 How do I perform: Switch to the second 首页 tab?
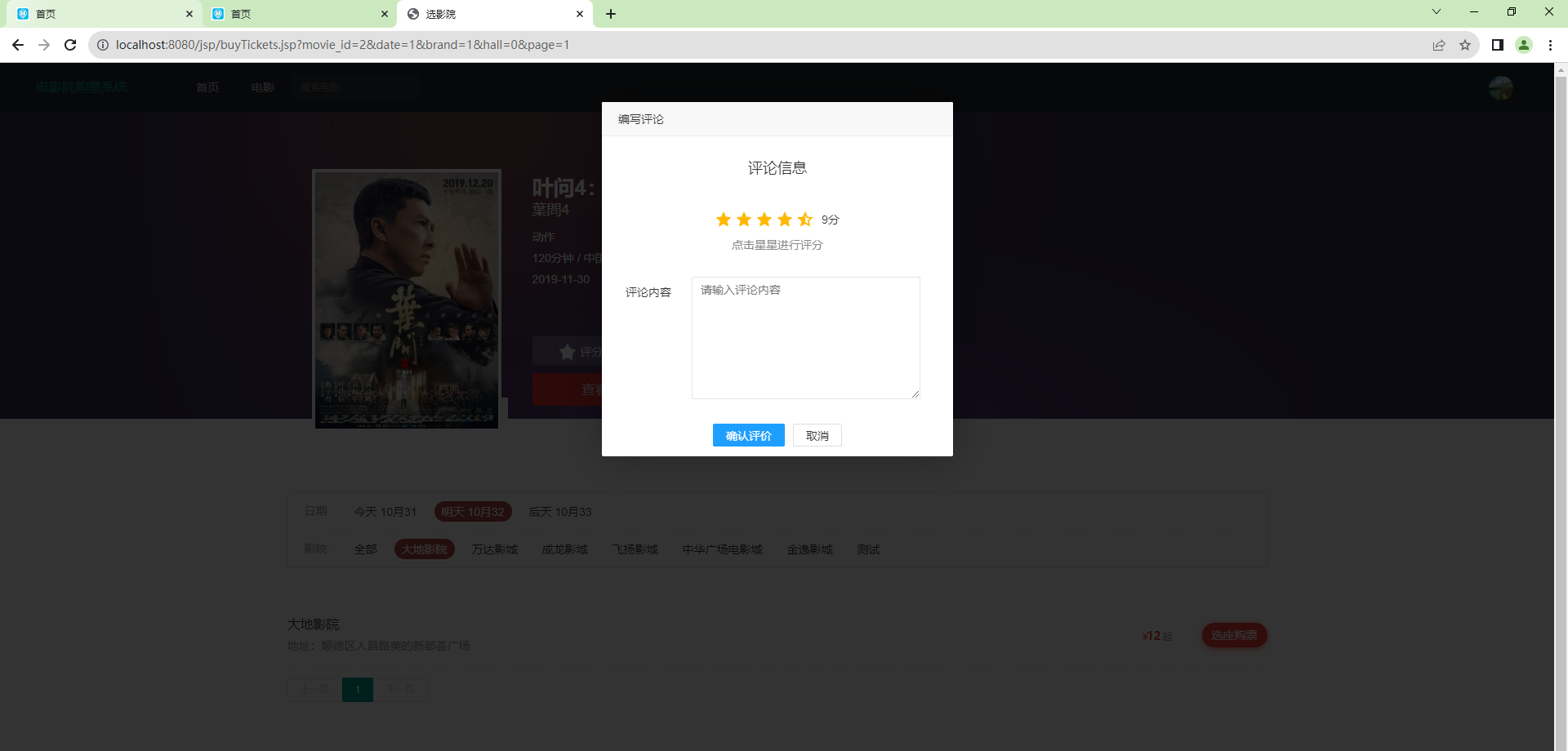[299, 14]
